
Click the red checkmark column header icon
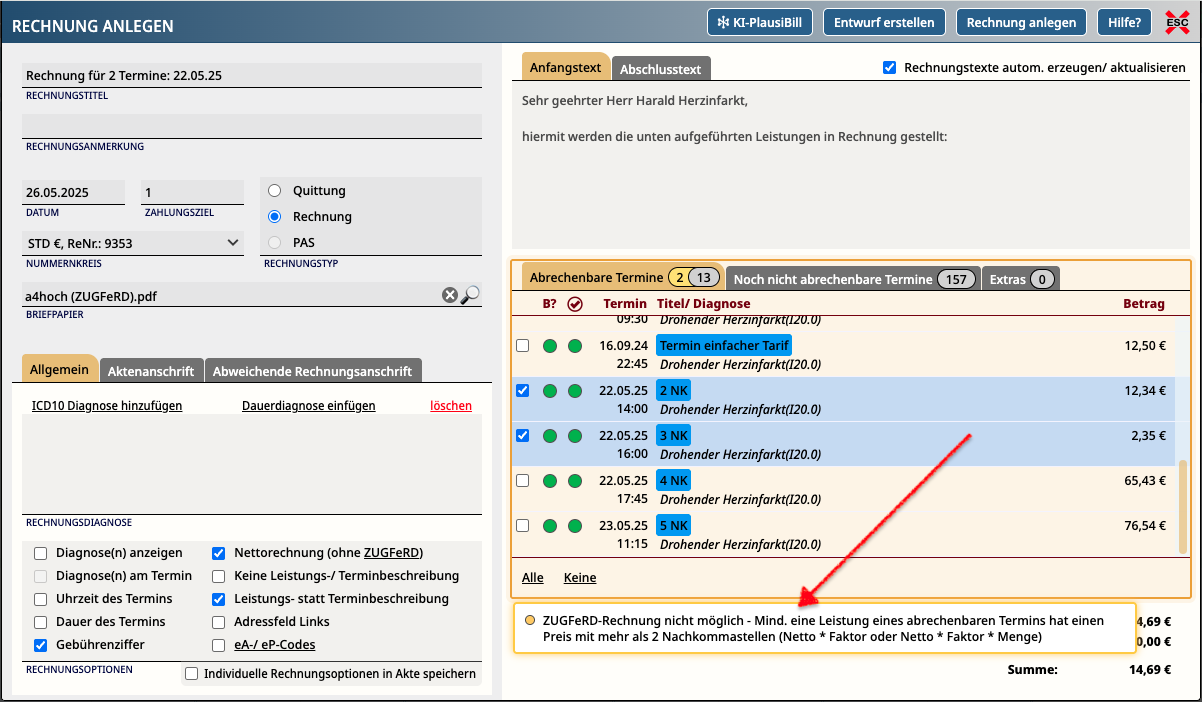[x=574, y=304]
